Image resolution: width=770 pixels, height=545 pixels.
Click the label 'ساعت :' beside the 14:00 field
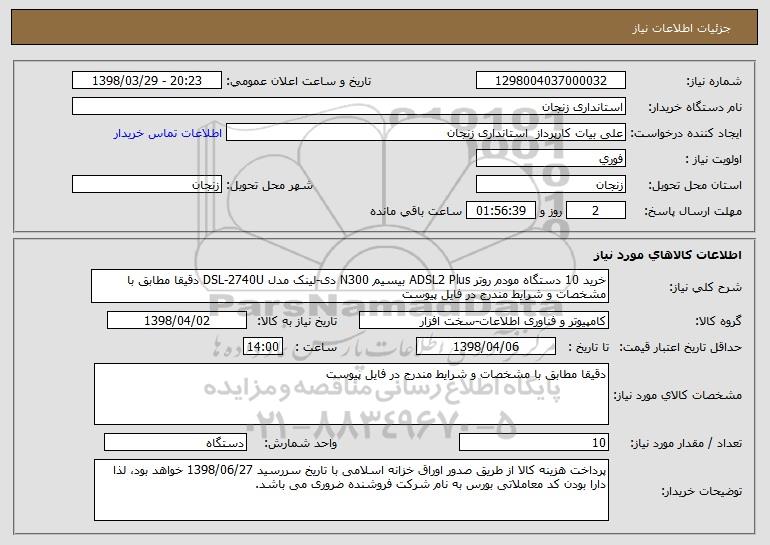(316, 347)
